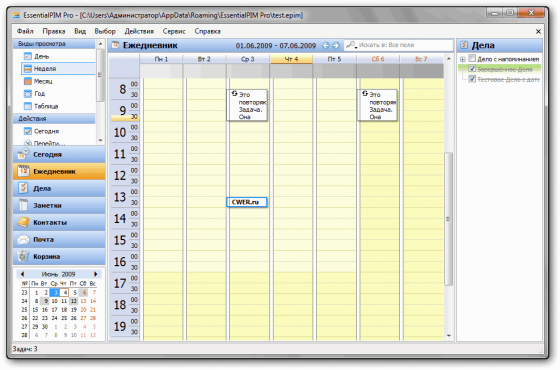Uncheck the Завершённое дело checkbox
The width and height of the screenshot is (560, 370).
pyautogui.click(x=472, y=69)
